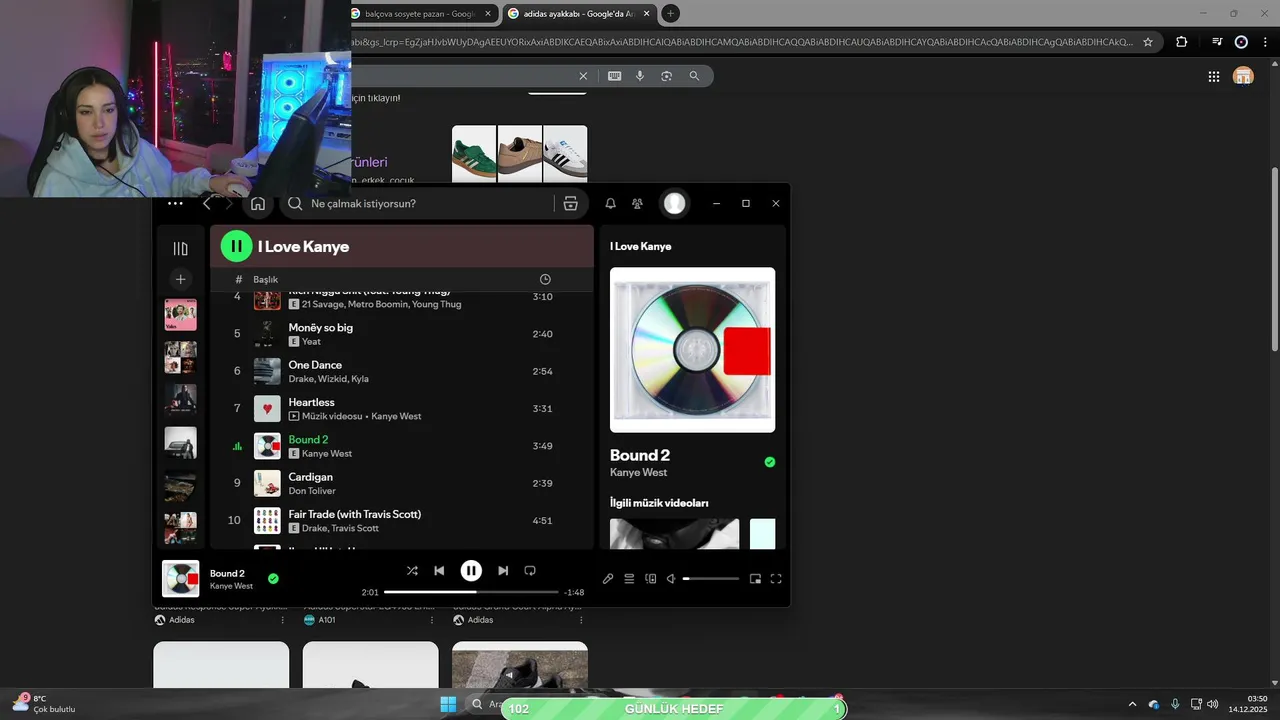The image size is (1280, 720).
Task: Open 'Bound 2' title in Now Playing panel
Action: click(640, 455)
